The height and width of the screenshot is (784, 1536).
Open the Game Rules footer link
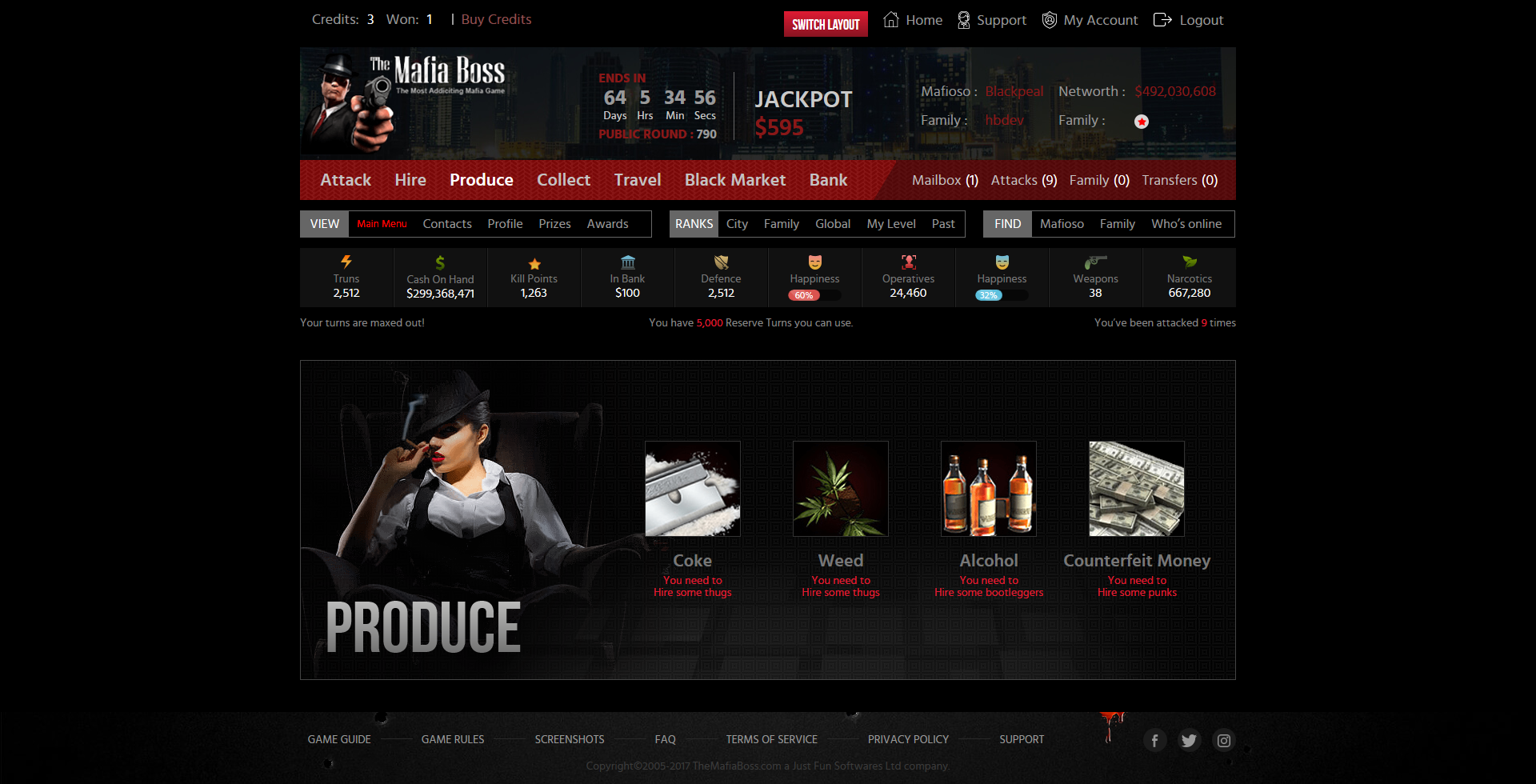click(453, 739)
